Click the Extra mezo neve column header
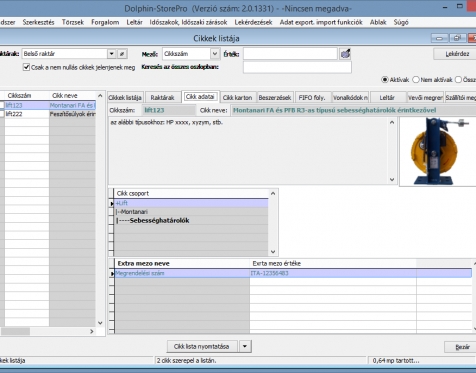This screenshot has height=373, width=476. point(182,263)
